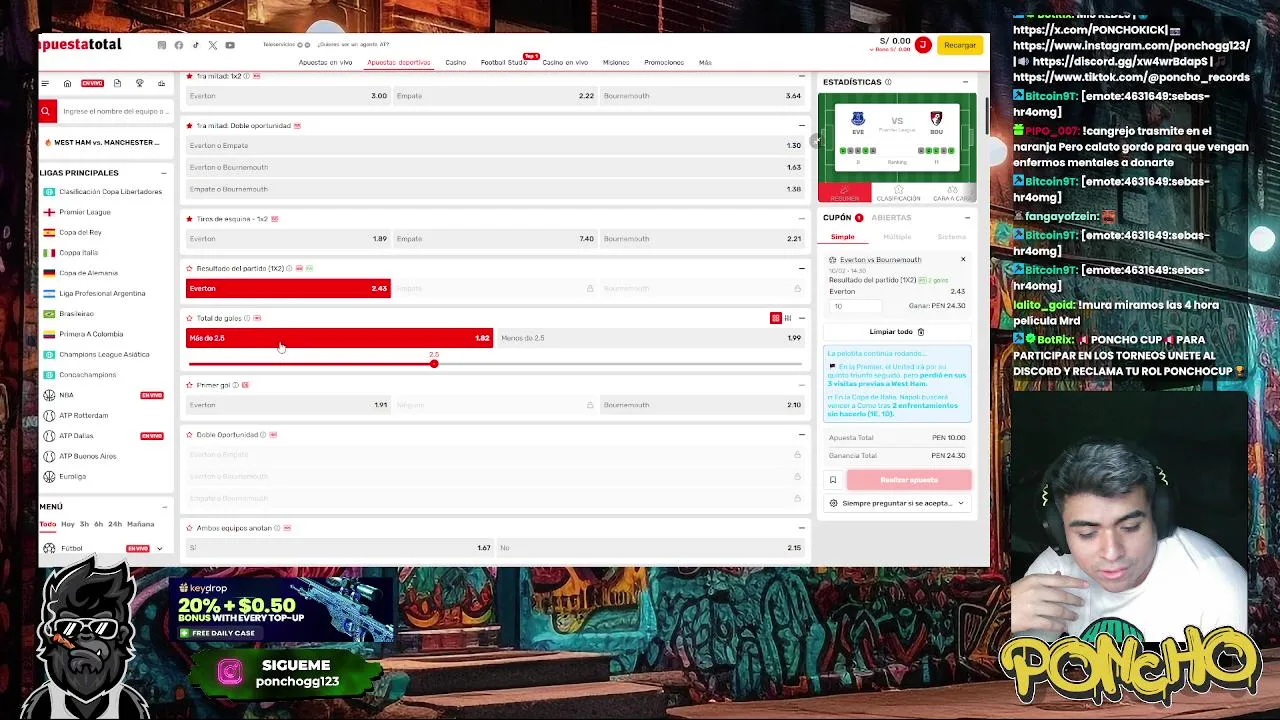Open the Football Studio menu
Image resolution: width=1280 pixels, height=720 pixels.
(x=503, y=62)
